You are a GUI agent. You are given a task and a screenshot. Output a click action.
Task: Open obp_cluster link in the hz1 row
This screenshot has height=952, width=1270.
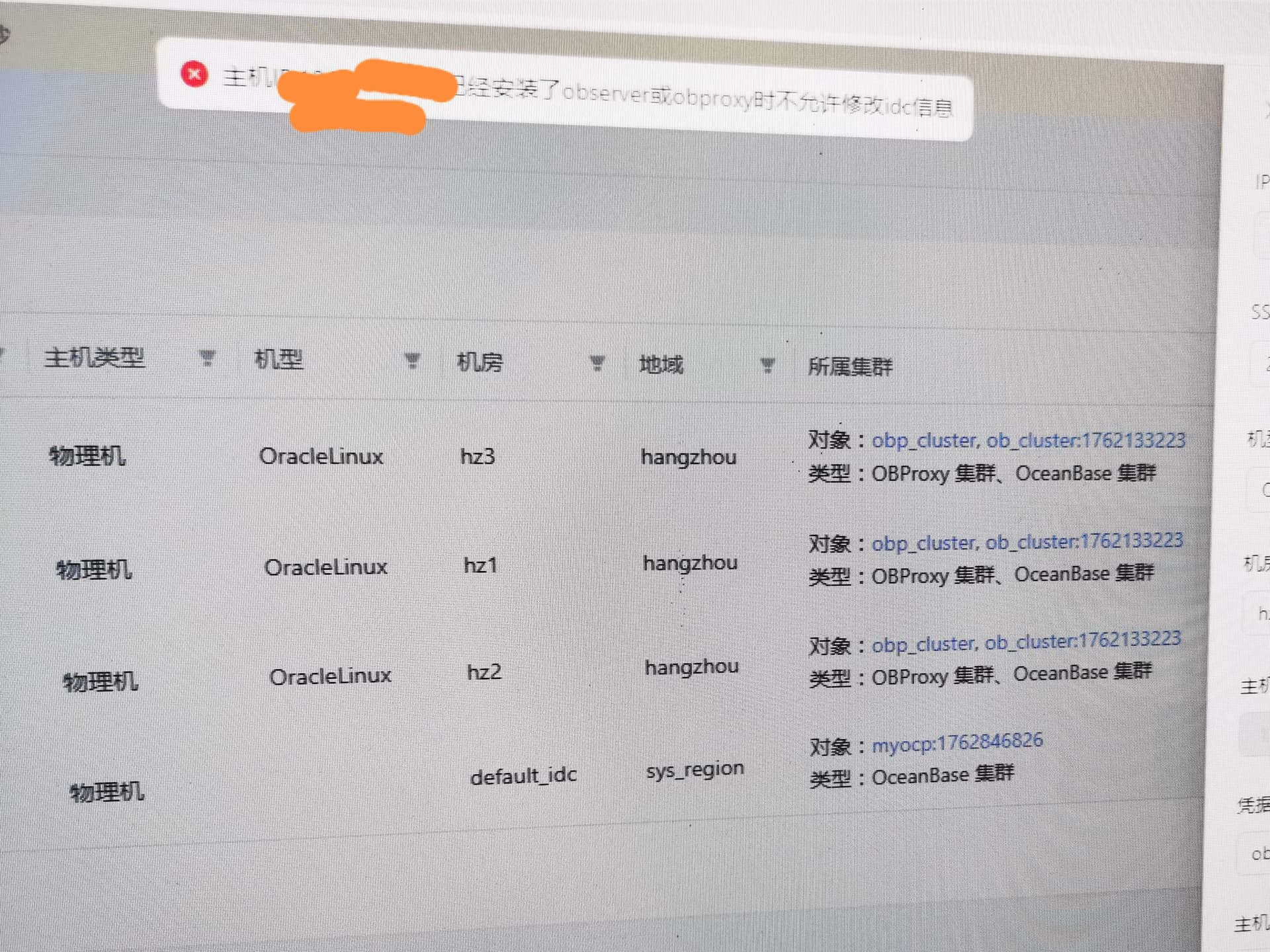(923, 543)
